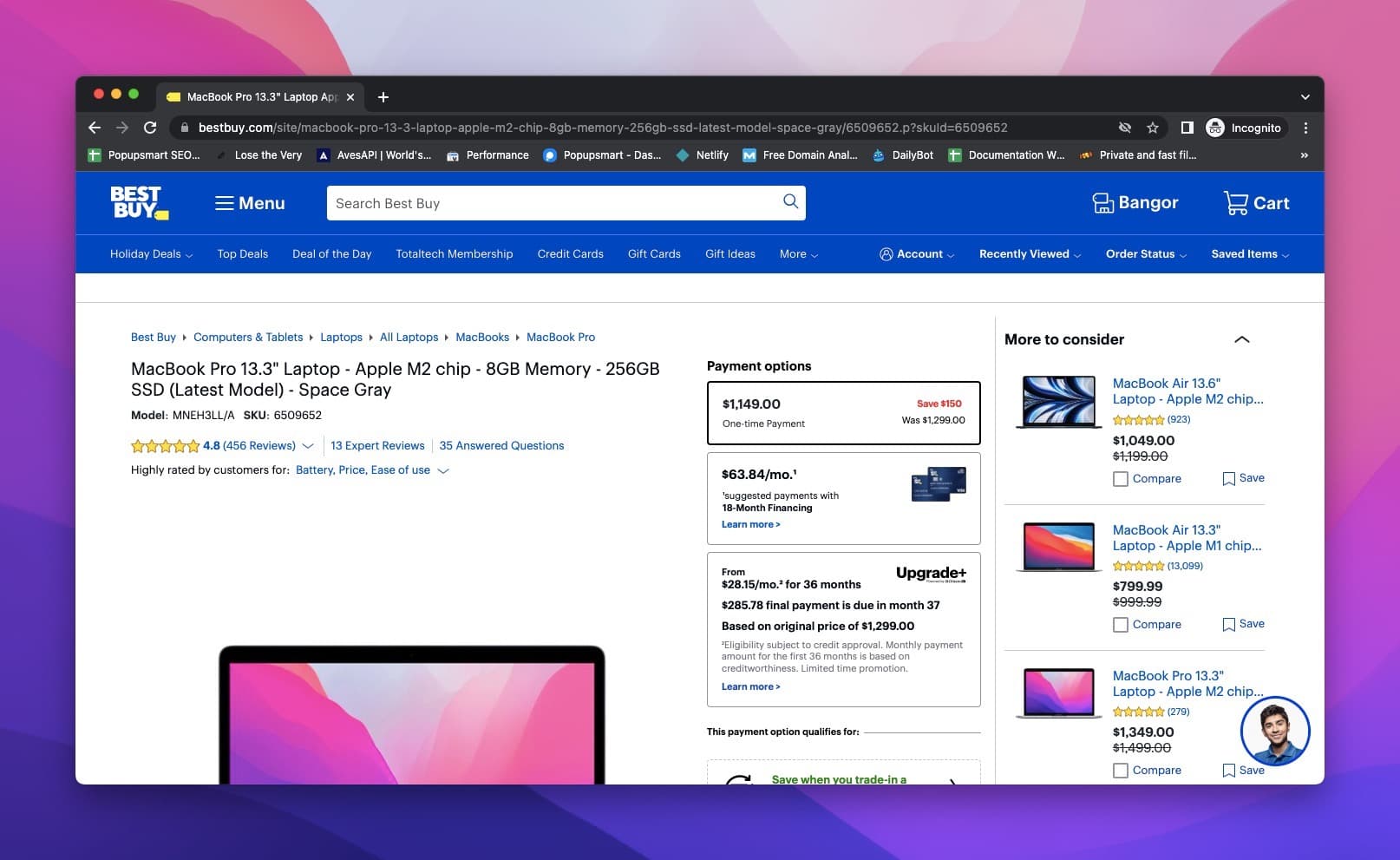The width and height of the screenshot is (1400, 860).
Task: Open the Documentation W... bookmark
Action: [1006, 155]
